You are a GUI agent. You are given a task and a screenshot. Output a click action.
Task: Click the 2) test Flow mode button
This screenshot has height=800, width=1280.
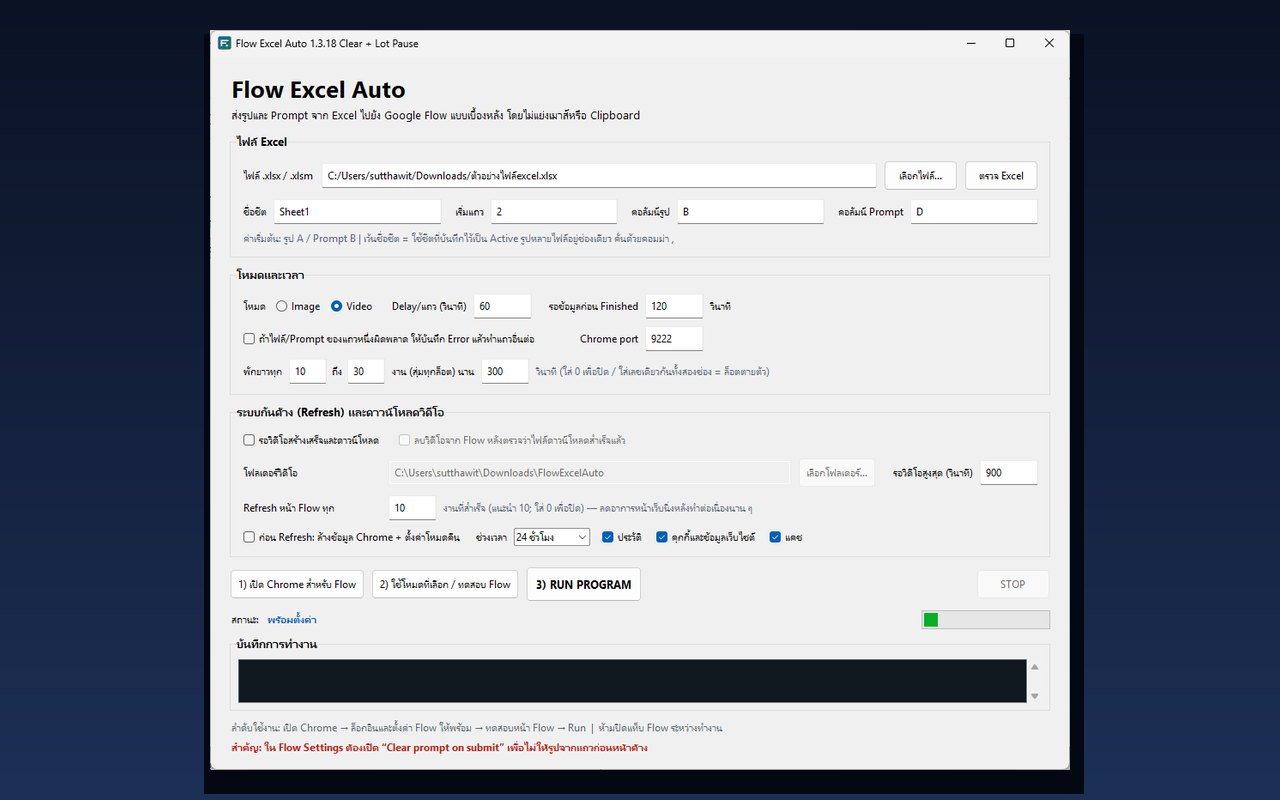(x=445, y=584)
